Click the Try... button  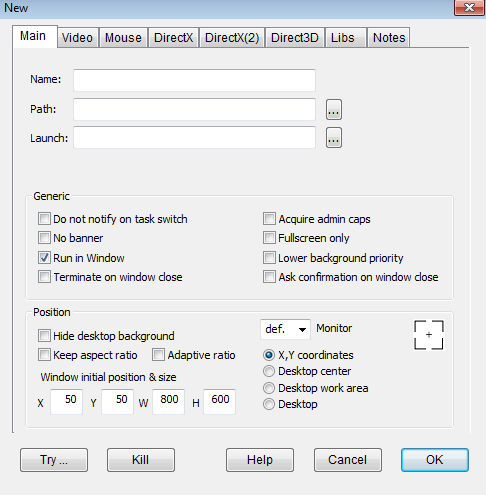54,460
